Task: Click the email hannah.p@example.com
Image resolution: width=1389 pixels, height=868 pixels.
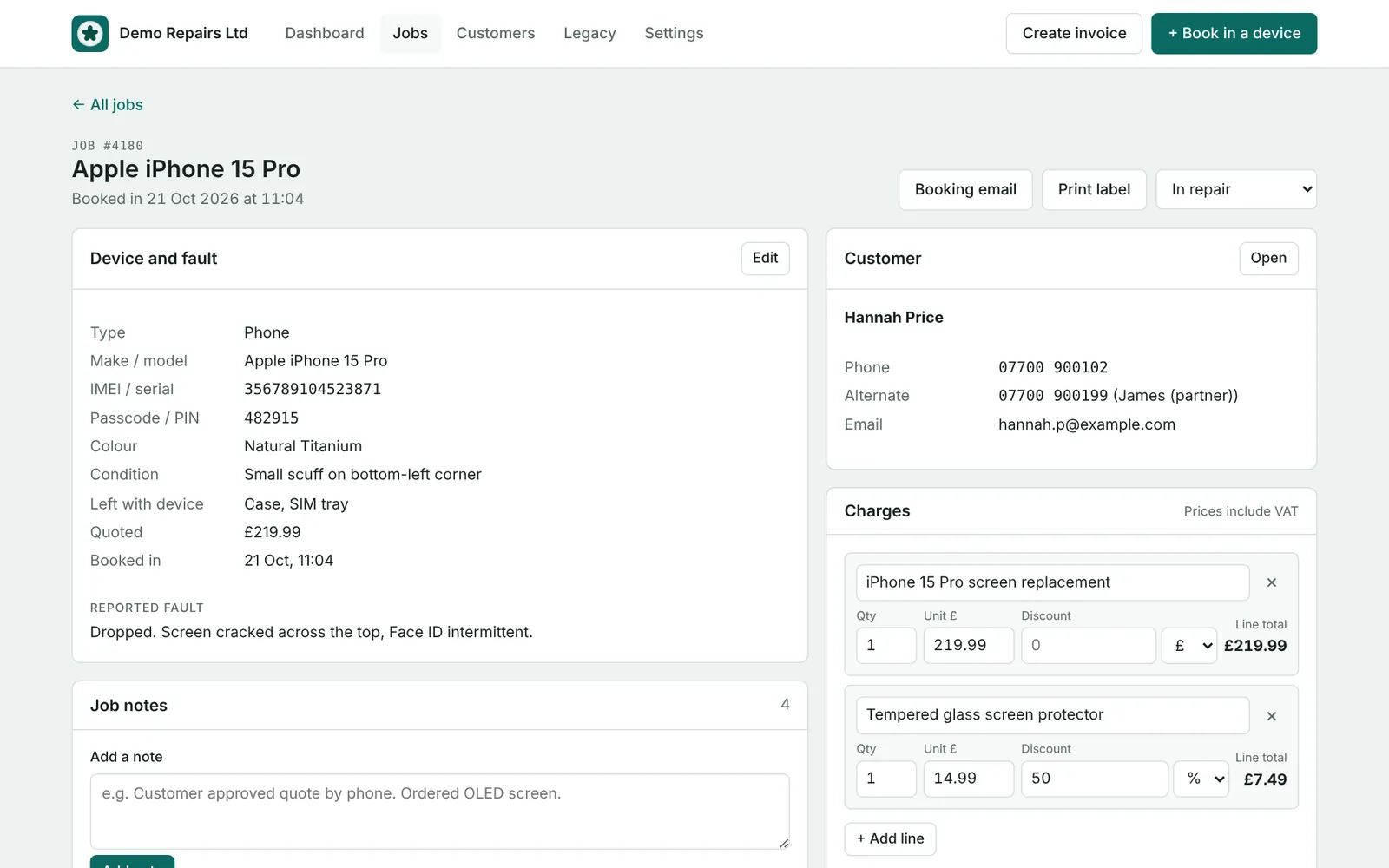Action: (x=1087, y=424)
